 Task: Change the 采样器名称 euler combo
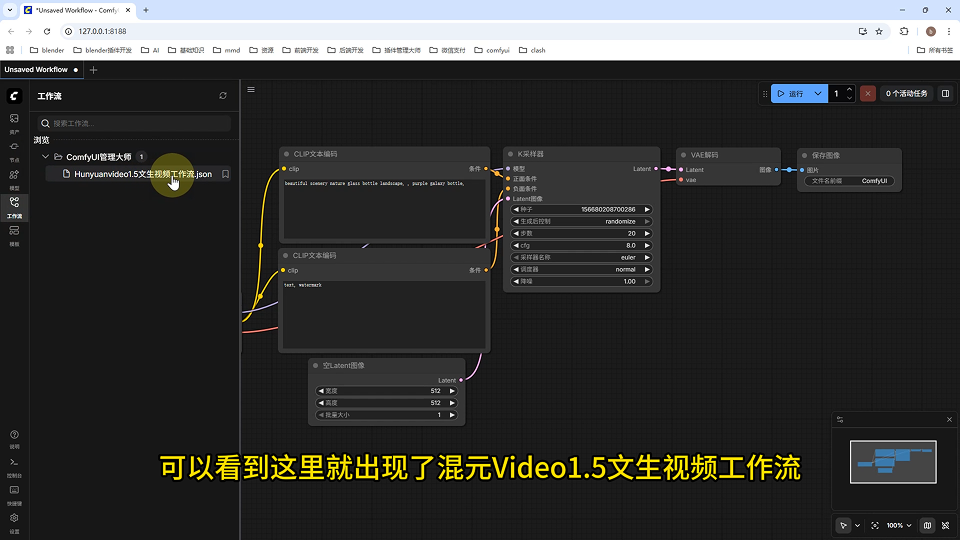tap(581, 257)
